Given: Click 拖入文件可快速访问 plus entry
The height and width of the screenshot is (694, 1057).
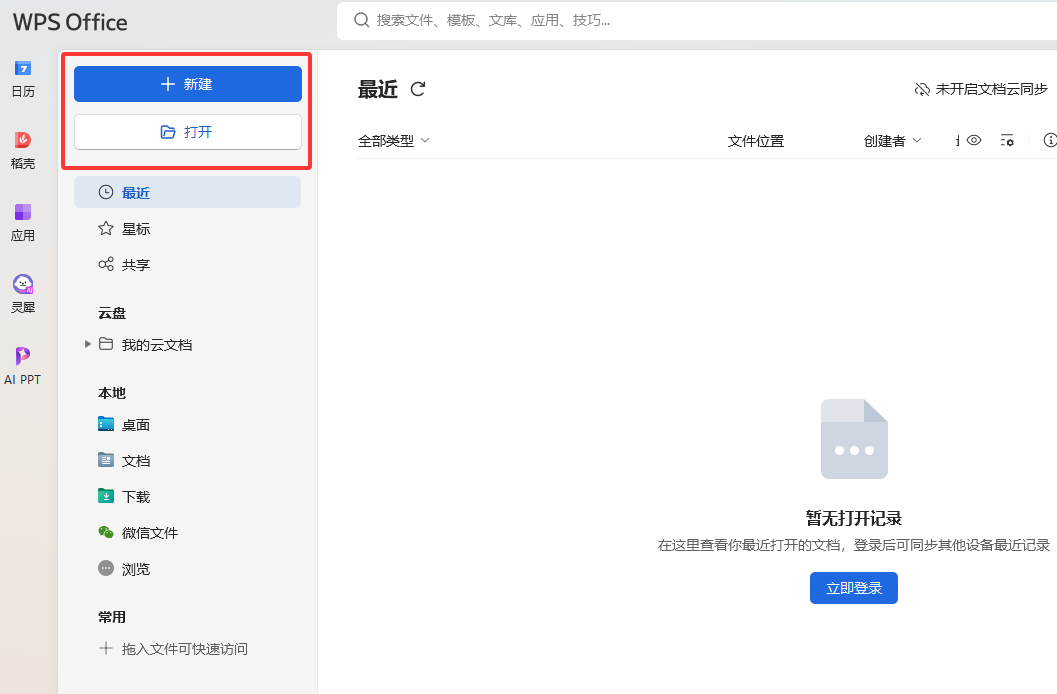Looking at the screenshot, I should click(x=173, y=649).
